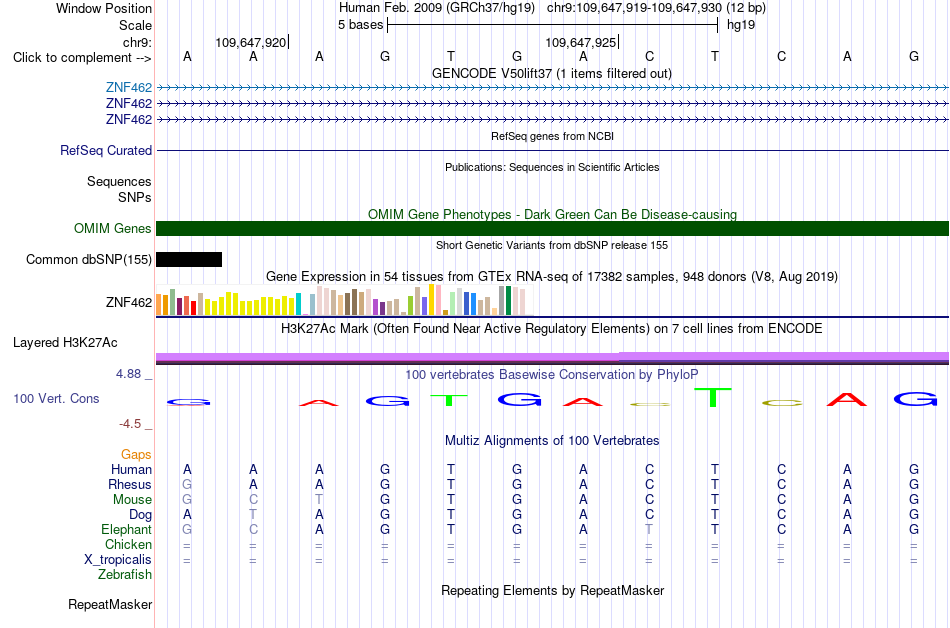
Task: Select the 'X_tropicalis' species row label
Action: click(x=118, y=560)
